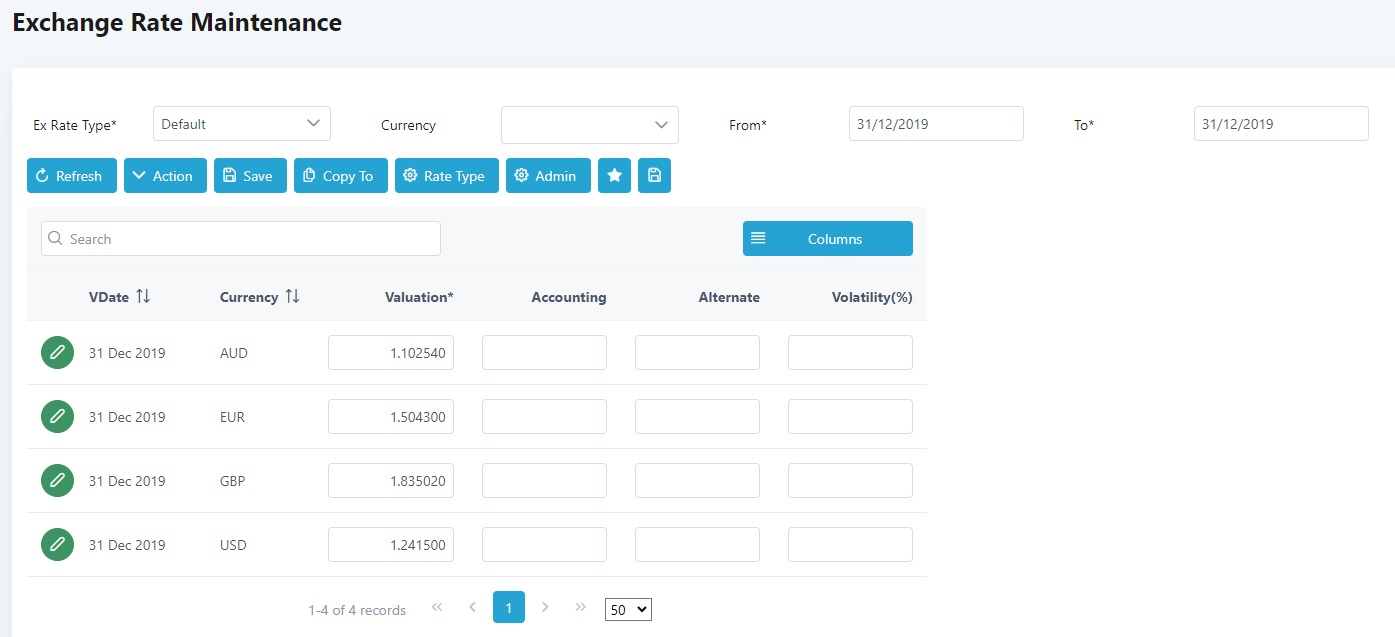The height and width of the screenshot is (637, 1395).
Task: Click the edit pencil icon for EUR row
Action: click(57, 417)
